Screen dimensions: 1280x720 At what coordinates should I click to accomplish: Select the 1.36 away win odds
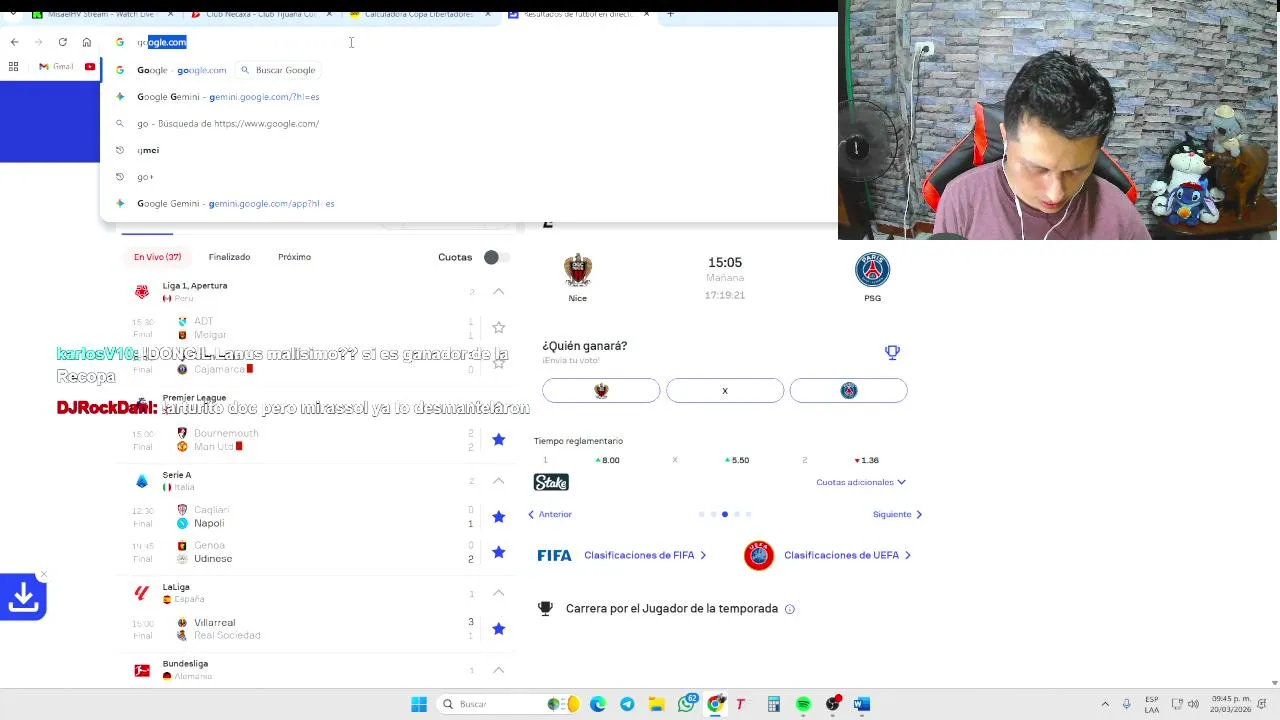(866, 460)
